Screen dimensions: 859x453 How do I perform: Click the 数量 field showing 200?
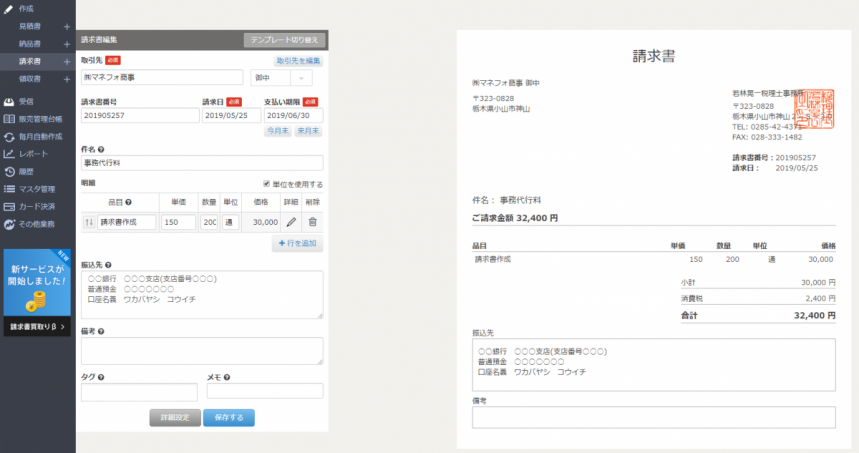[209, 222]
